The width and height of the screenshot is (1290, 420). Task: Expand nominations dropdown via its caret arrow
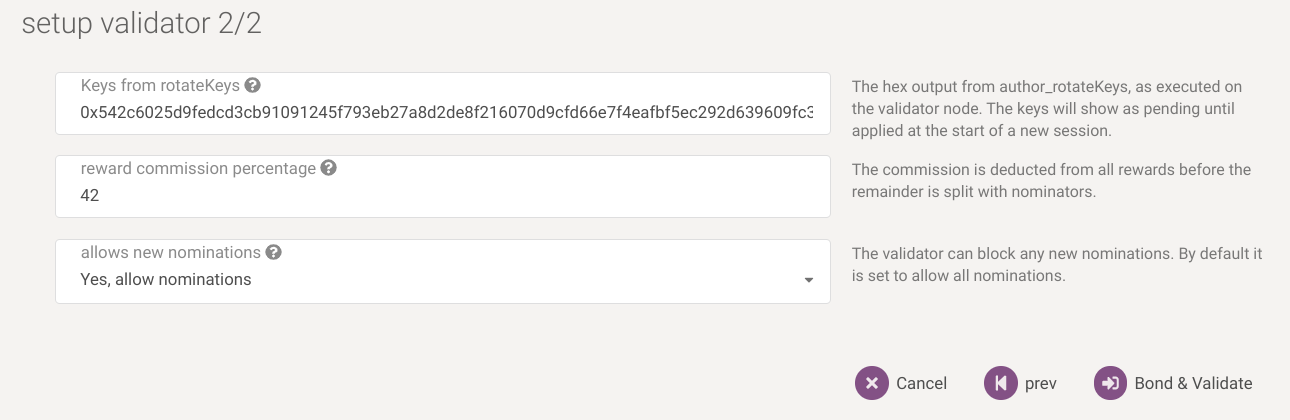pos(808,281)
